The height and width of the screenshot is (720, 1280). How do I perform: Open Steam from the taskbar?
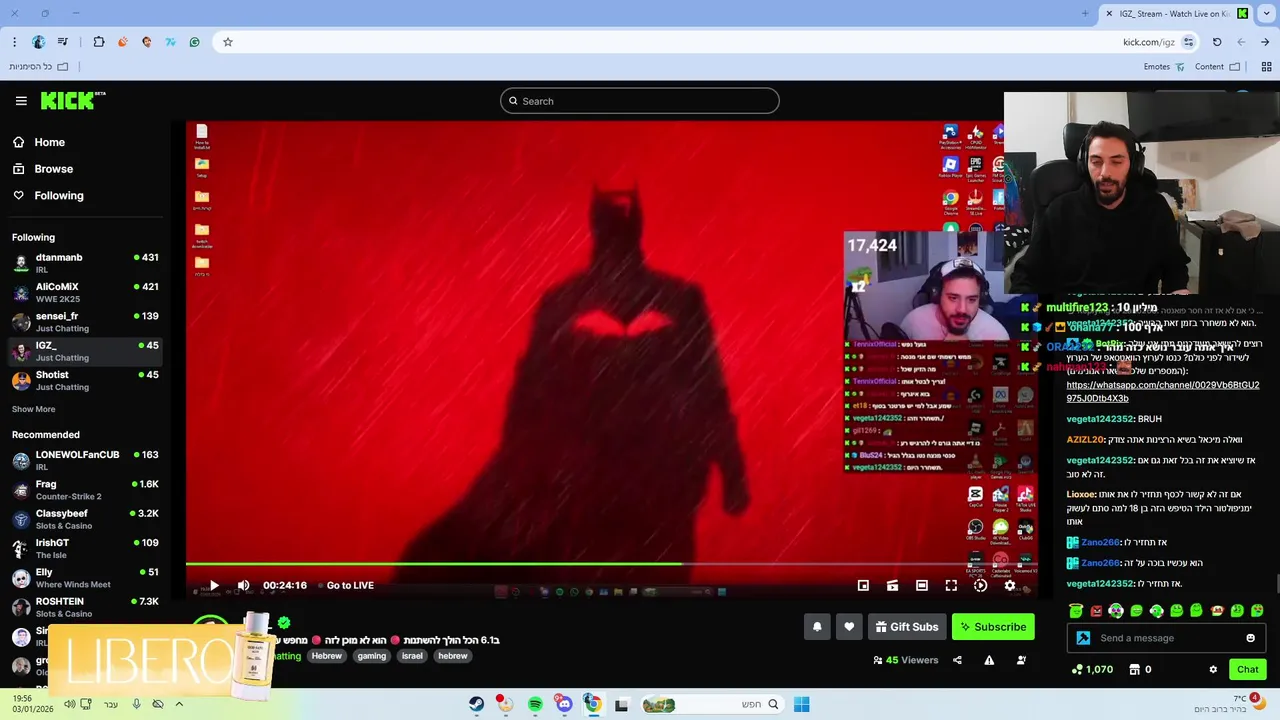[476, 704]
